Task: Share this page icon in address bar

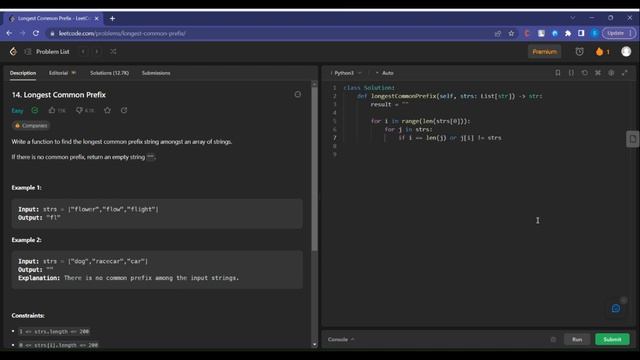Action: pos(498,33)
